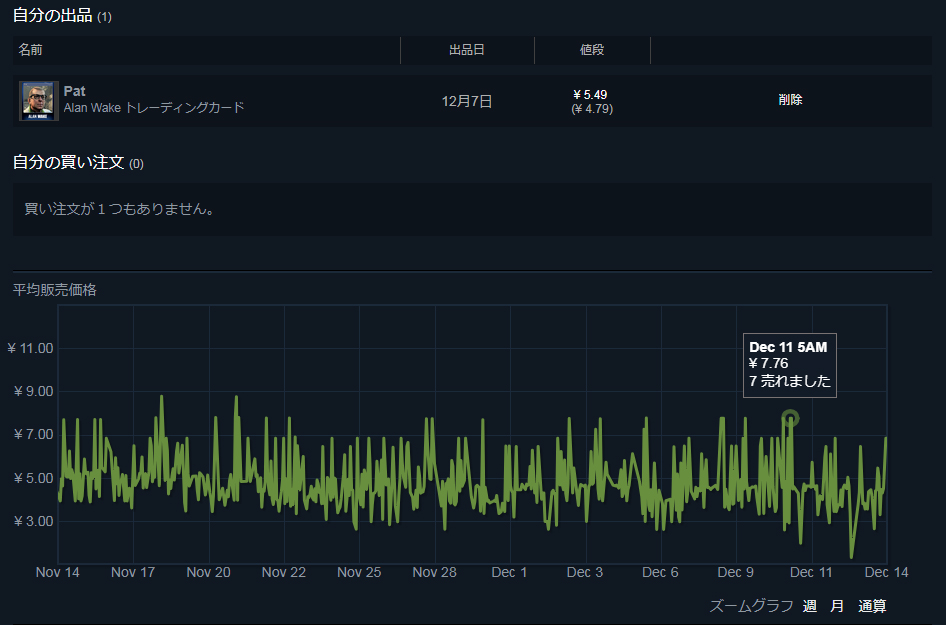Click the Nov 14 axis label

point(57,573)
